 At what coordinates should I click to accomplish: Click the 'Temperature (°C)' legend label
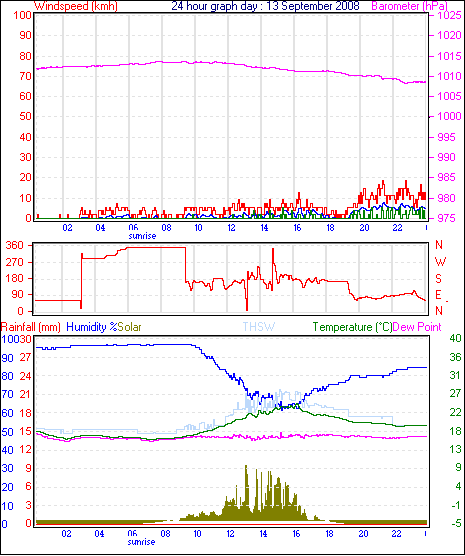pos(353,327)
